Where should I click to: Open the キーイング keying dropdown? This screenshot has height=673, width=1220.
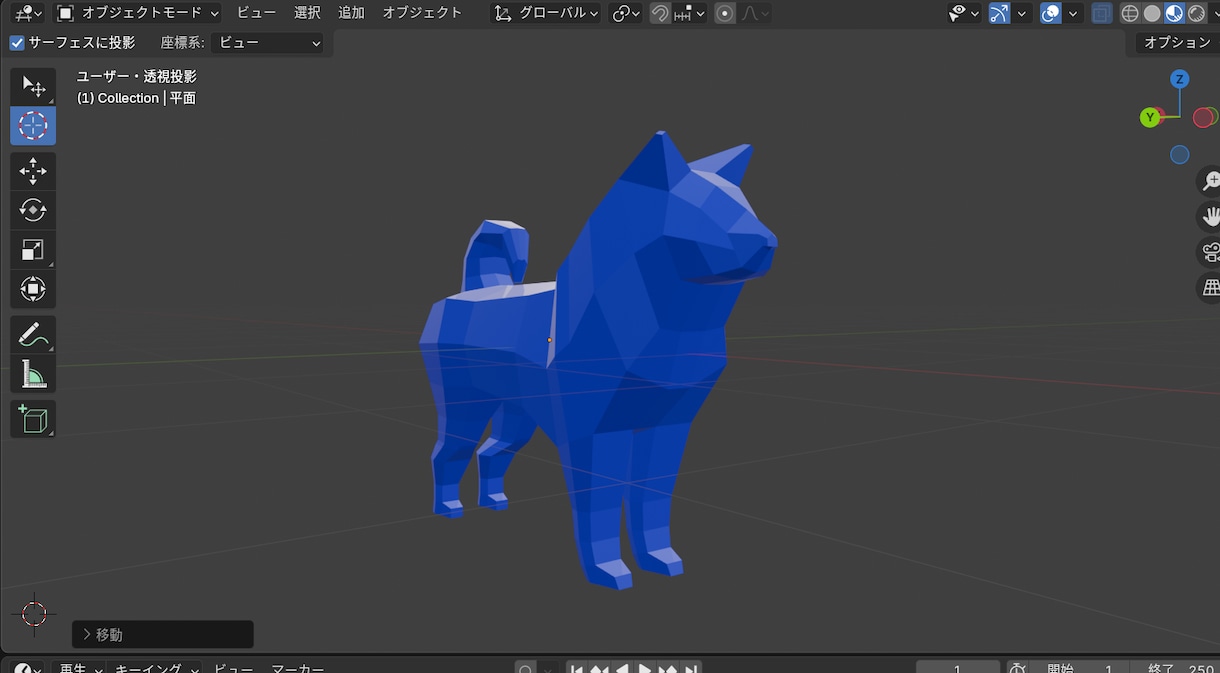coord(156,669)
